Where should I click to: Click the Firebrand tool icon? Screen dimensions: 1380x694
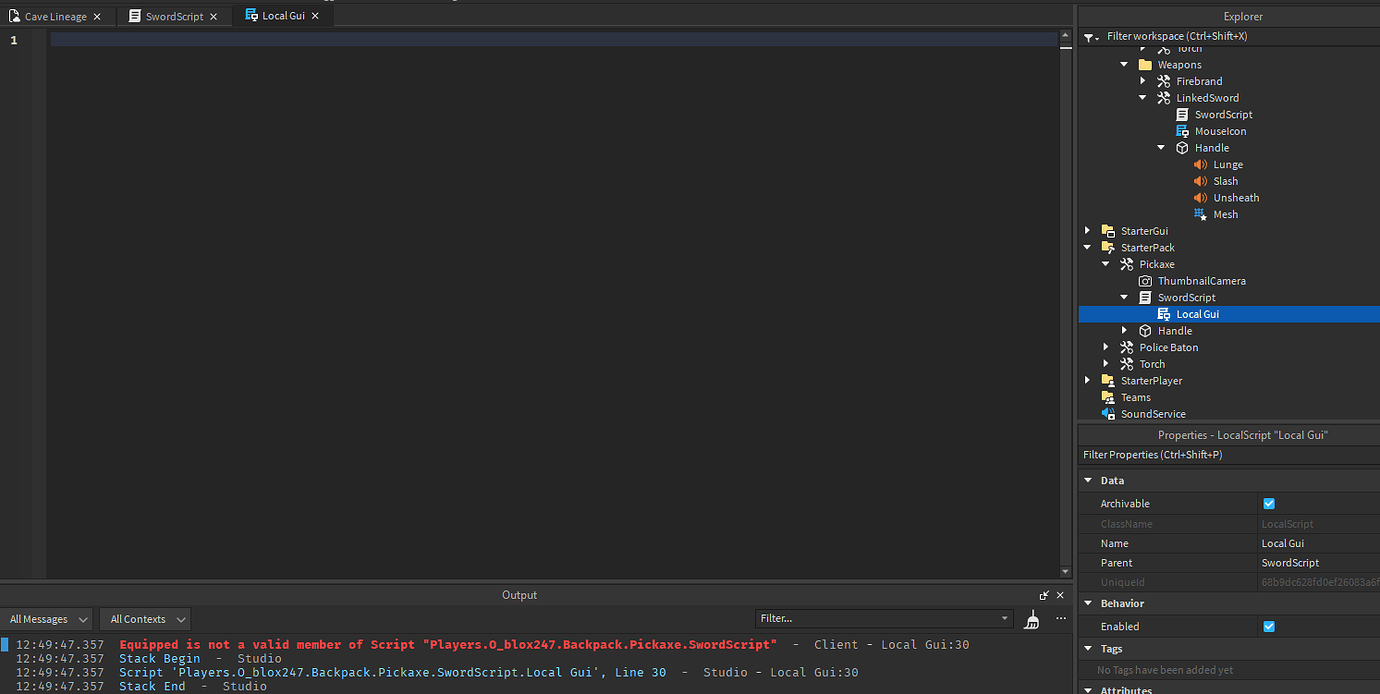1163,81
